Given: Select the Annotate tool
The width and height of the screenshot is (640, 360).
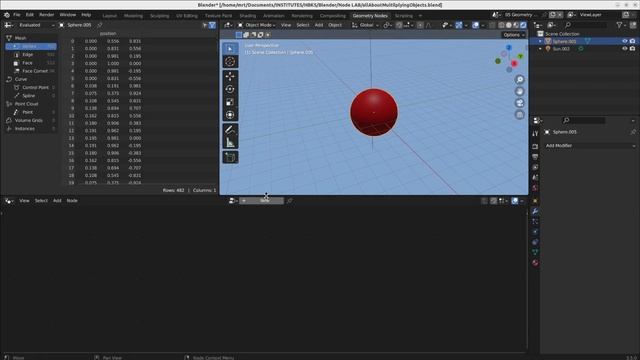Looking at the screenshot, I should coord(230,130).
